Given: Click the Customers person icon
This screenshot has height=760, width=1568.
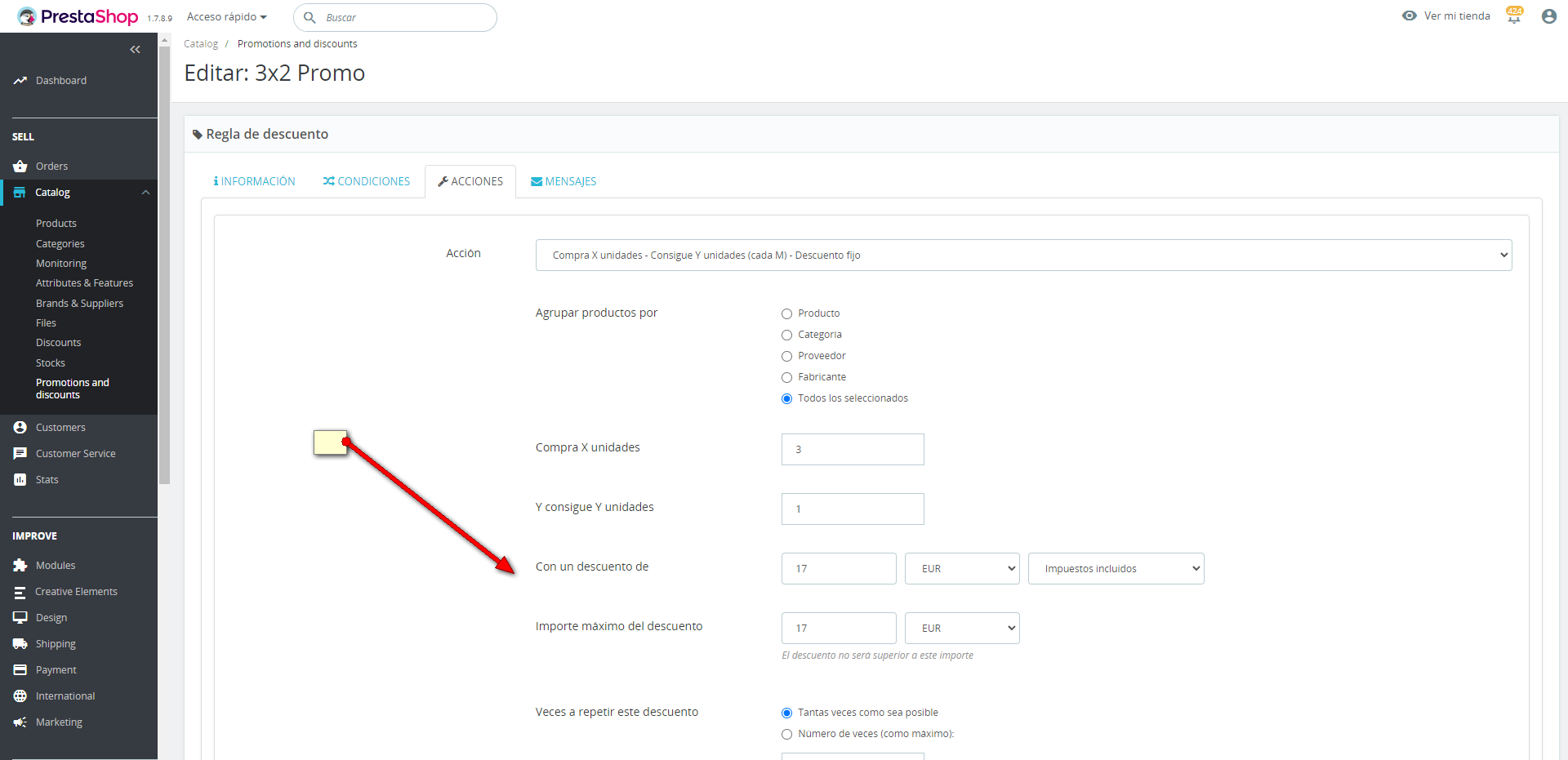Looking at the screenshot, I should pos(20,428).
